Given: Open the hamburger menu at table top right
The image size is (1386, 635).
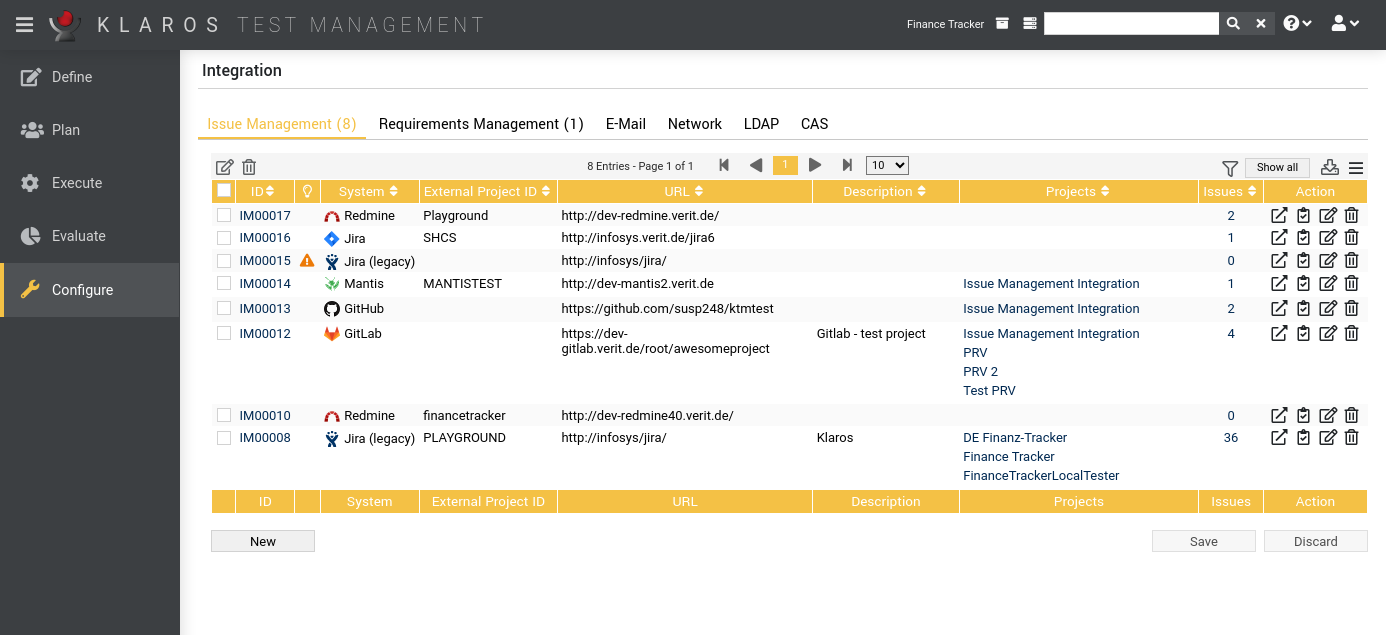Looking at the screenshot, I should (x=1355, y=166).
